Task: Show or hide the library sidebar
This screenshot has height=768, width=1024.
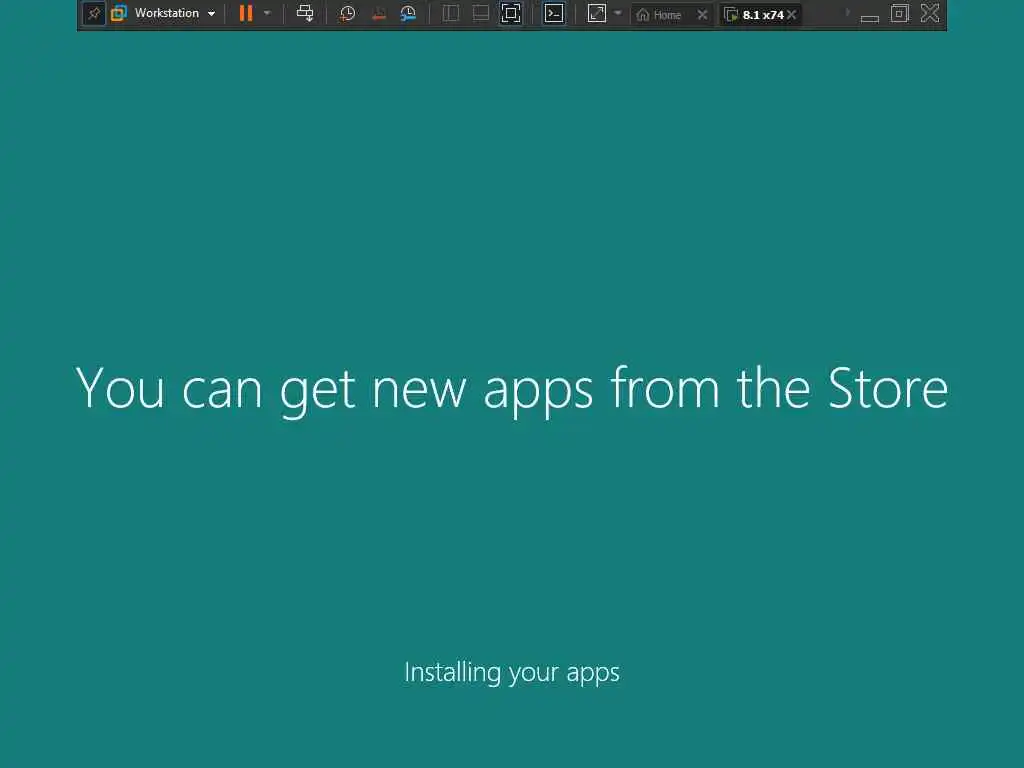Action: pos(451,14)
